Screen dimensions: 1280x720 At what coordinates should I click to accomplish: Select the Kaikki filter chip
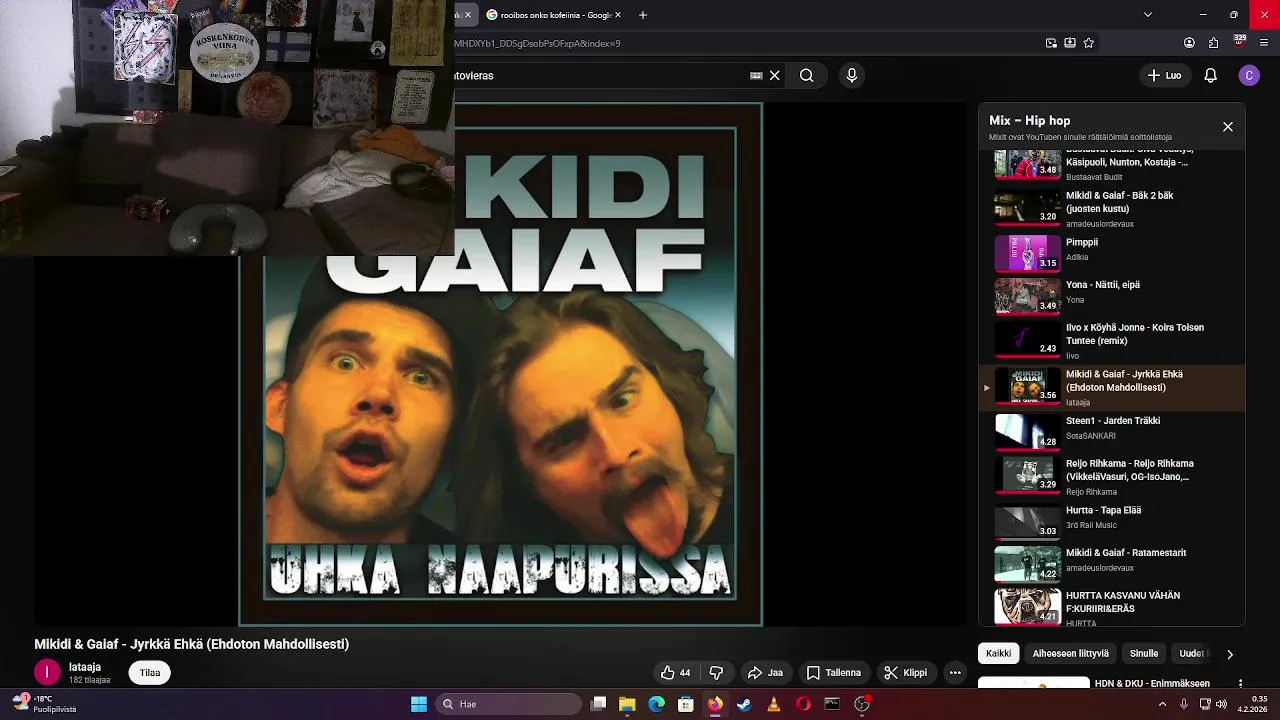coord(998,653)
